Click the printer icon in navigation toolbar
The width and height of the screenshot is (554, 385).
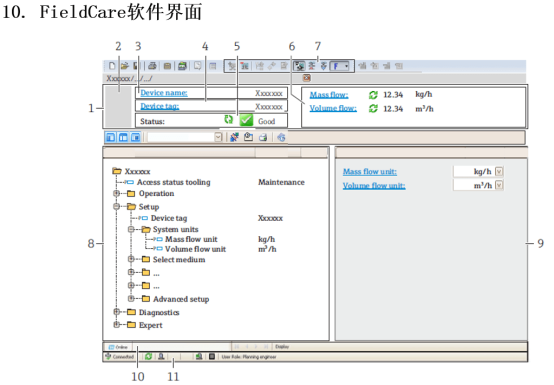coord(263,137)
